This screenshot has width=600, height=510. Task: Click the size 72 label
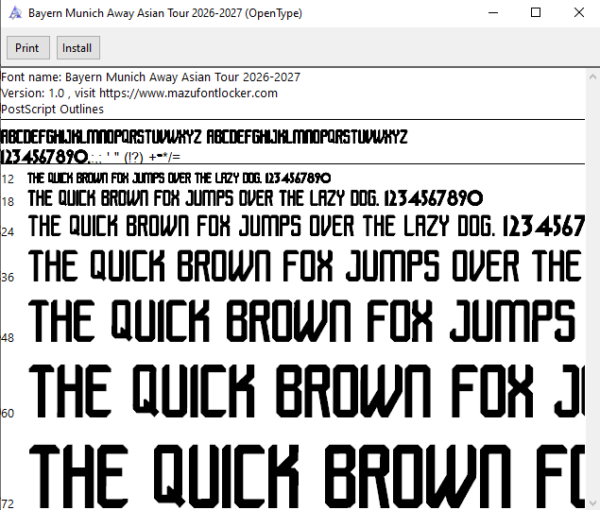[x=7, y=504]
